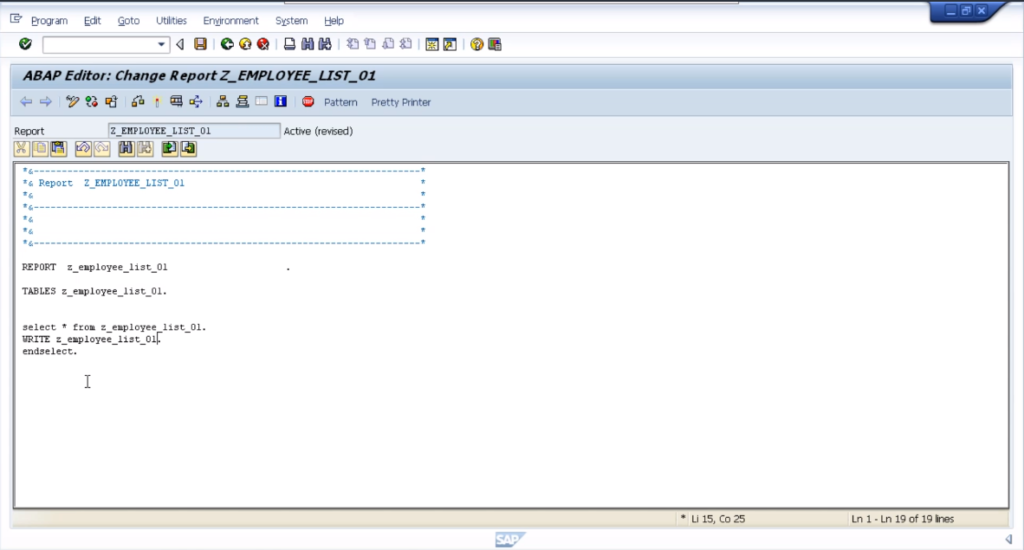Paste with the editor clipboard icon

coord(59,149)
